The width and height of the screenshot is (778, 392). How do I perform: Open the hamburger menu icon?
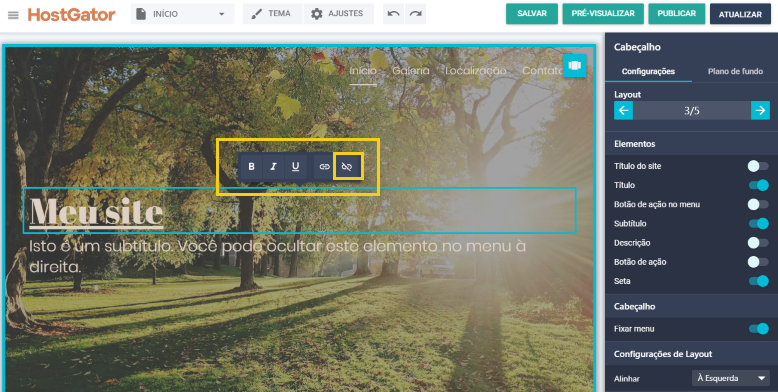13,15
